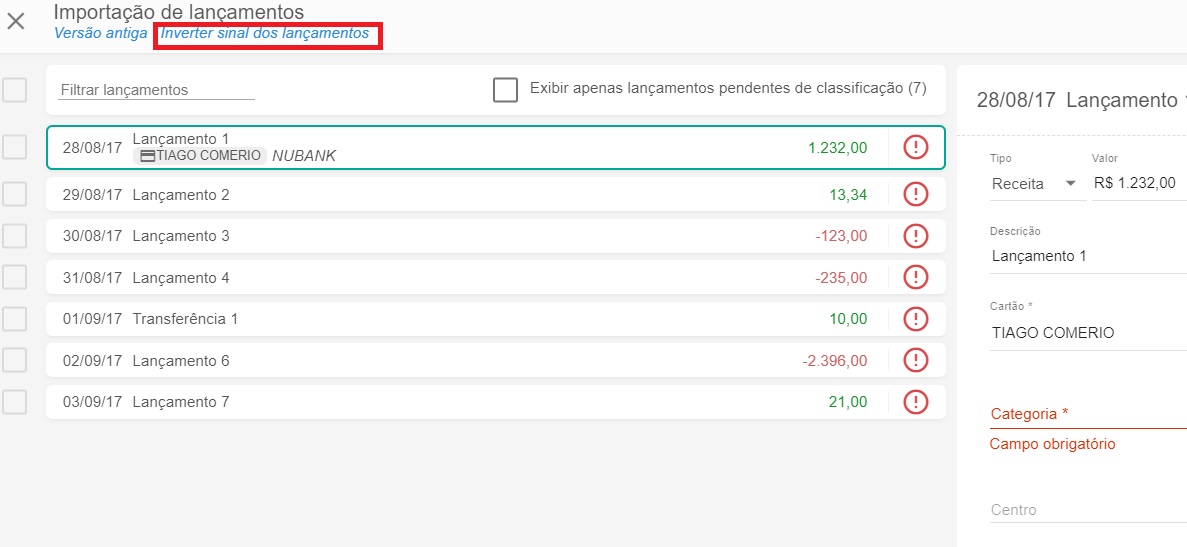Click 'Inverter sinal dos lançamentos' link
Image resolution: width=1187 pixels, height=547 pixels.
pyautogui.click(x=265, y=33)
